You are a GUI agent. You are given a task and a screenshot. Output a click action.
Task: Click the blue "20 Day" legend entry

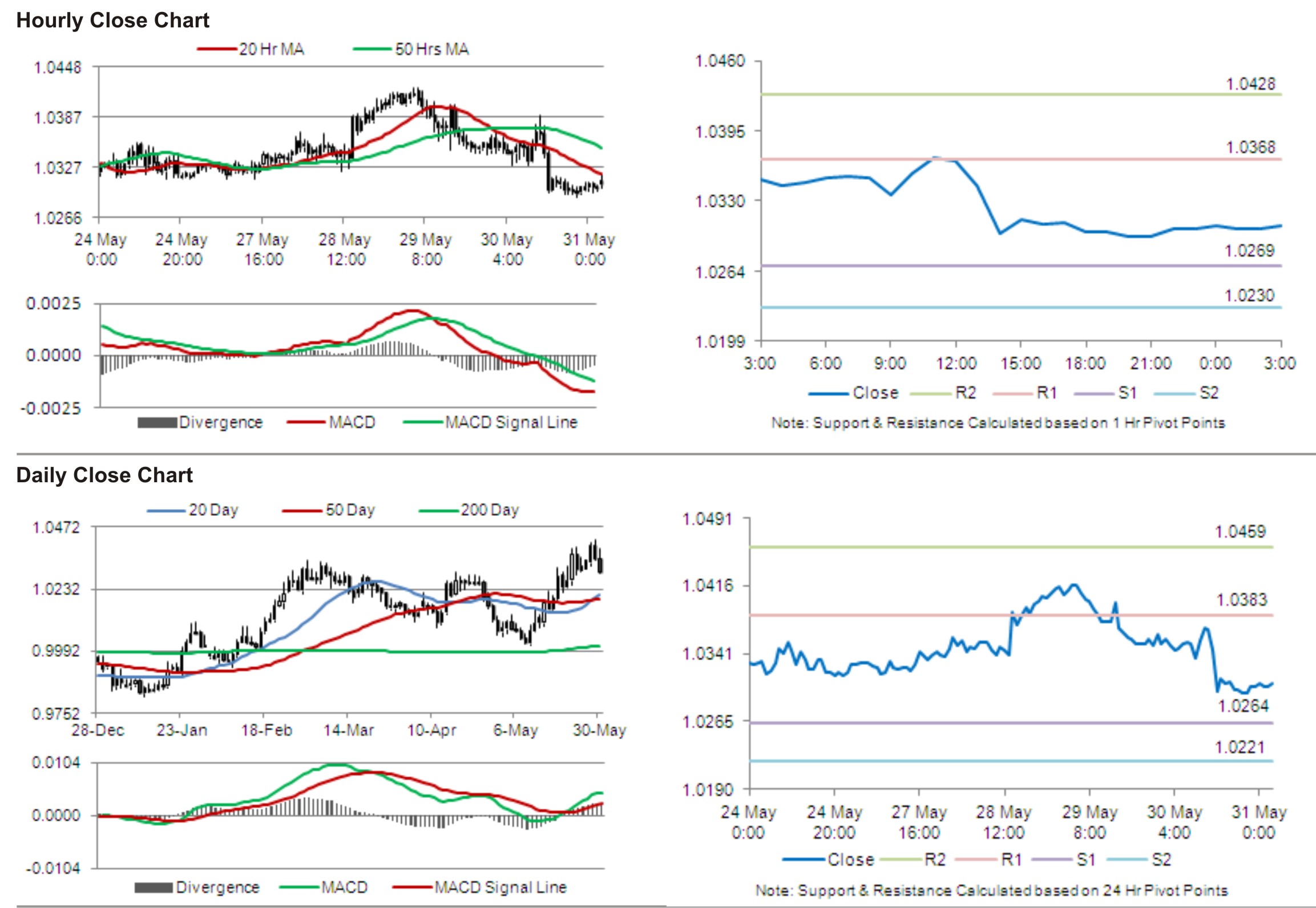click(192, 510)
